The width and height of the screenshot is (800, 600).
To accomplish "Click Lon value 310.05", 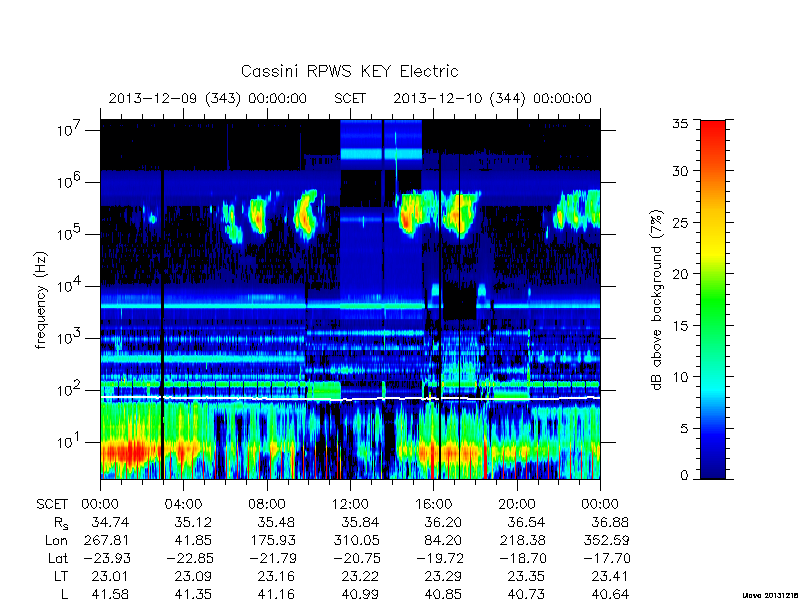I will (x=356, y=540).
